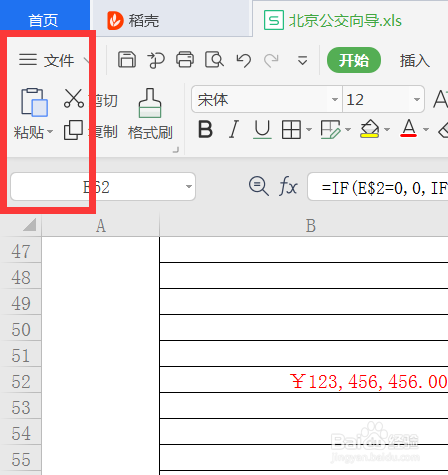Expand the fill color palette arrow

click(x=387, y=129)
